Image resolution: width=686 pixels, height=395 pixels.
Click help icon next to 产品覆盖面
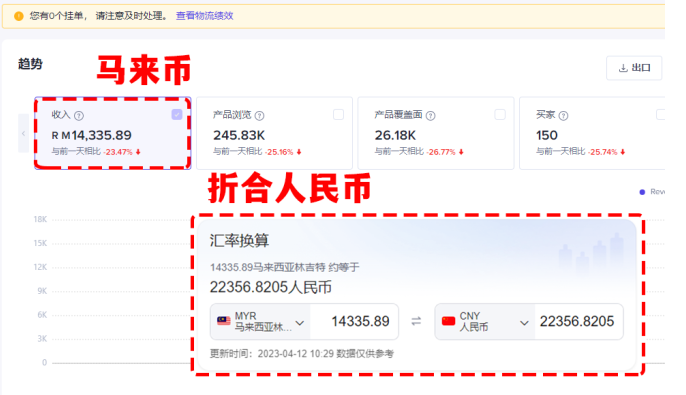pos(430,115)
